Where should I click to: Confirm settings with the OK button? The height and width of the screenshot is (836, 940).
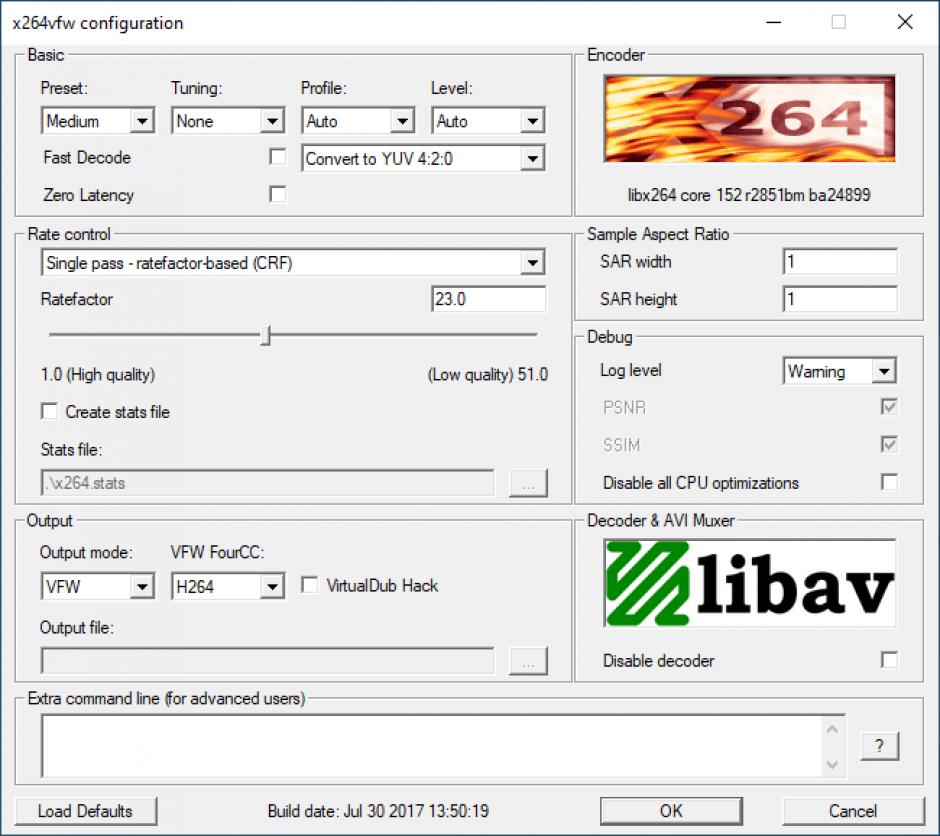coord(671,811)
